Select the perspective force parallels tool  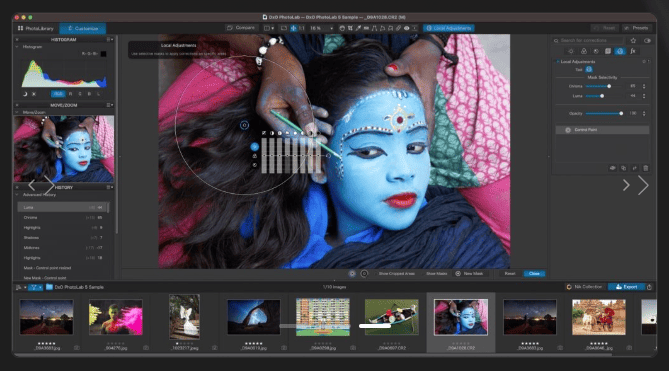(374, 28)
